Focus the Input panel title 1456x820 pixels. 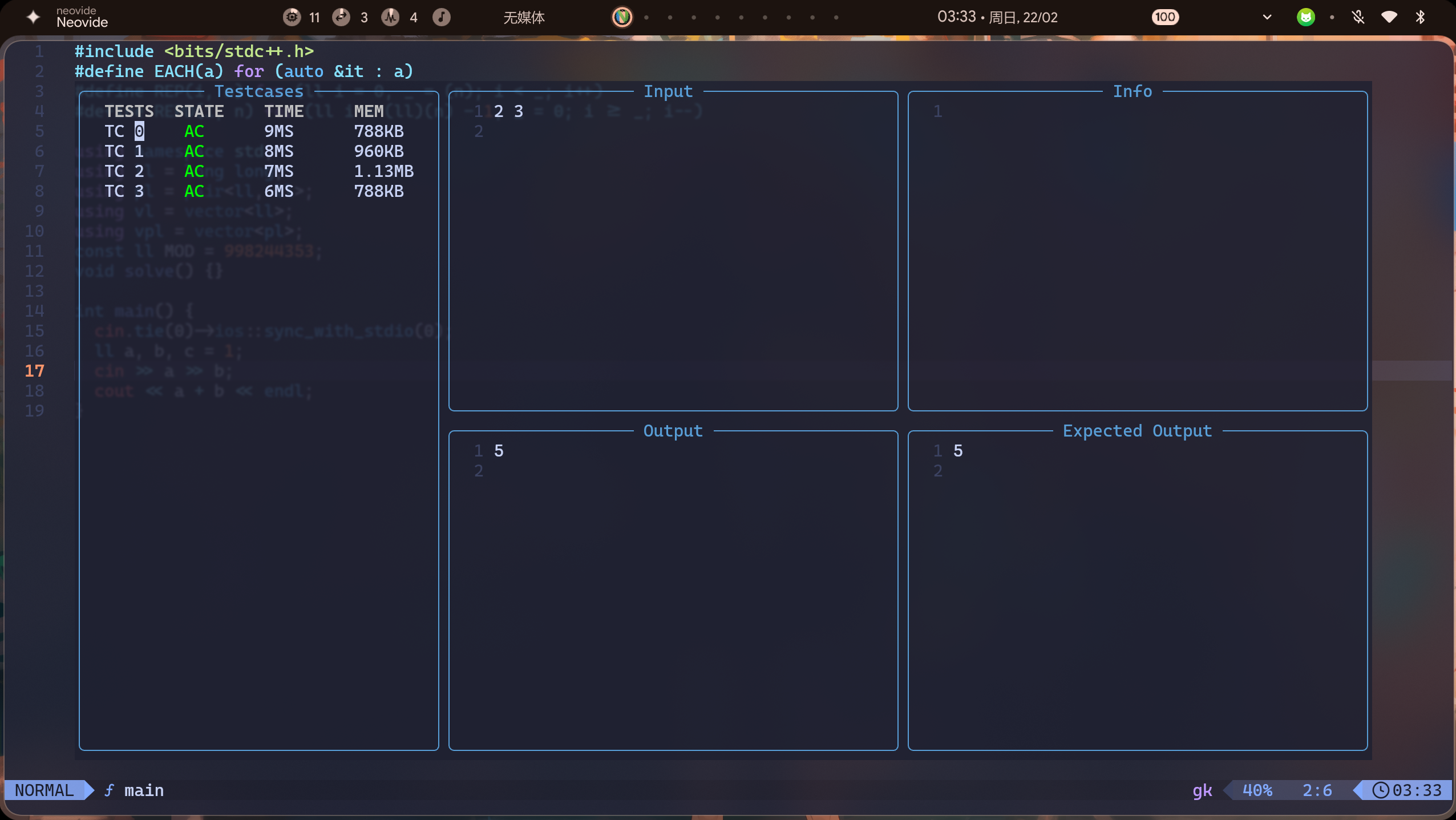[x=668, y=91]
